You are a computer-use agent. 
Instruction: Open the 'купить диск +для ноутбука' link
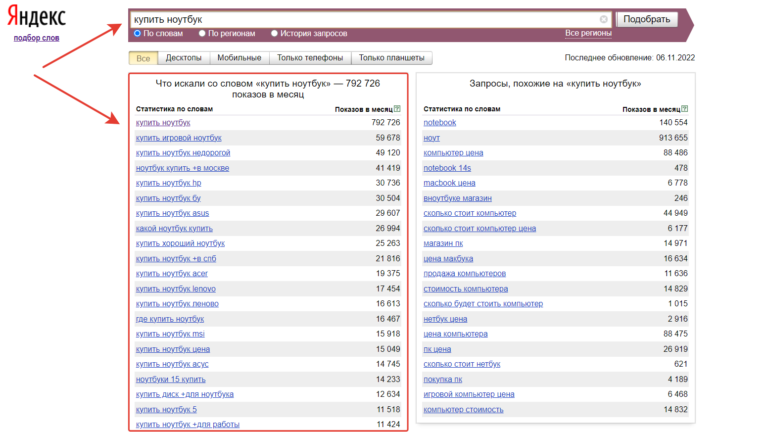(x=185, y=394)
